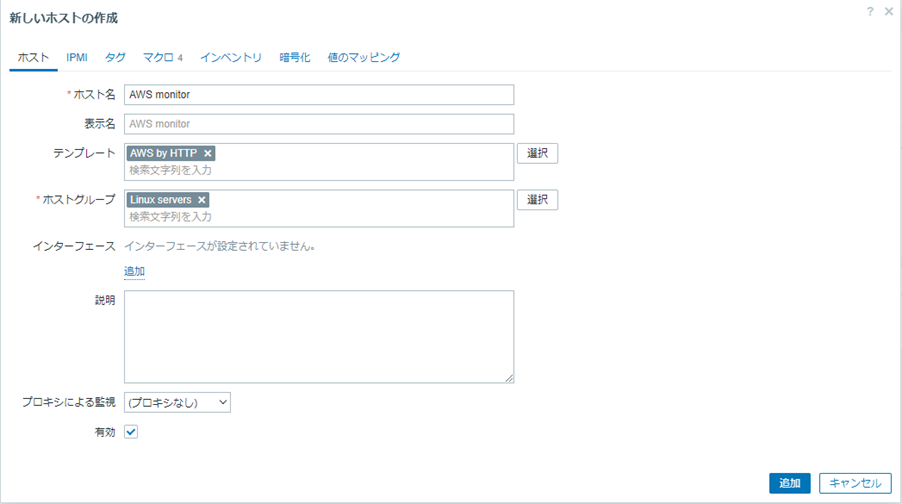This screenshot has width=902, height=504.
Task: Toggle the 有効 enabled checkbox
Action: coord(131,432)
